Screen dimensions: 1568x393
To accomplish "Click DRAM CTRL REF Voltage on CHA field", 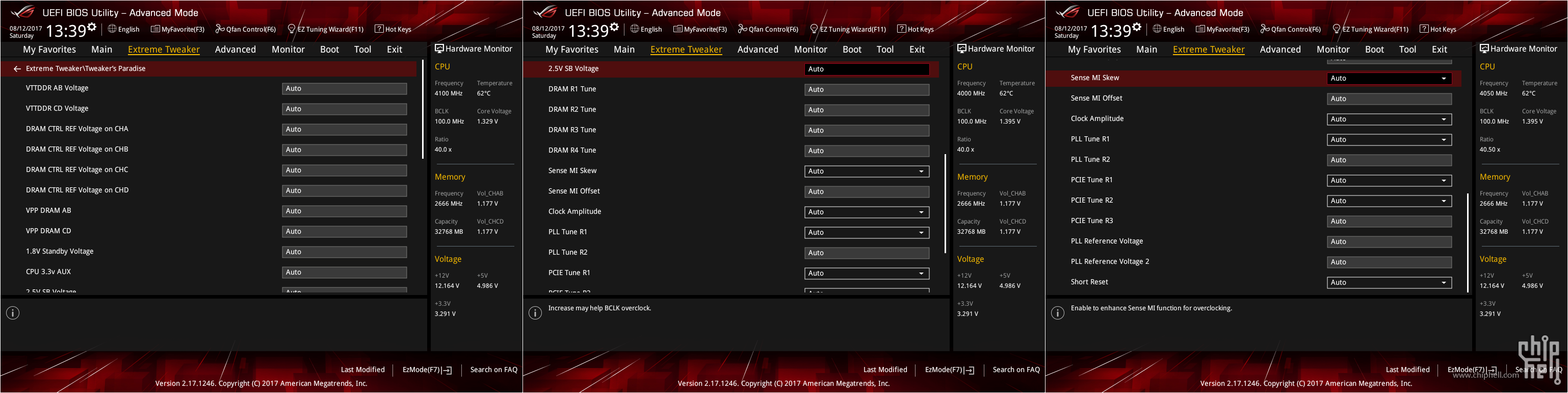I will pos(345,130).
